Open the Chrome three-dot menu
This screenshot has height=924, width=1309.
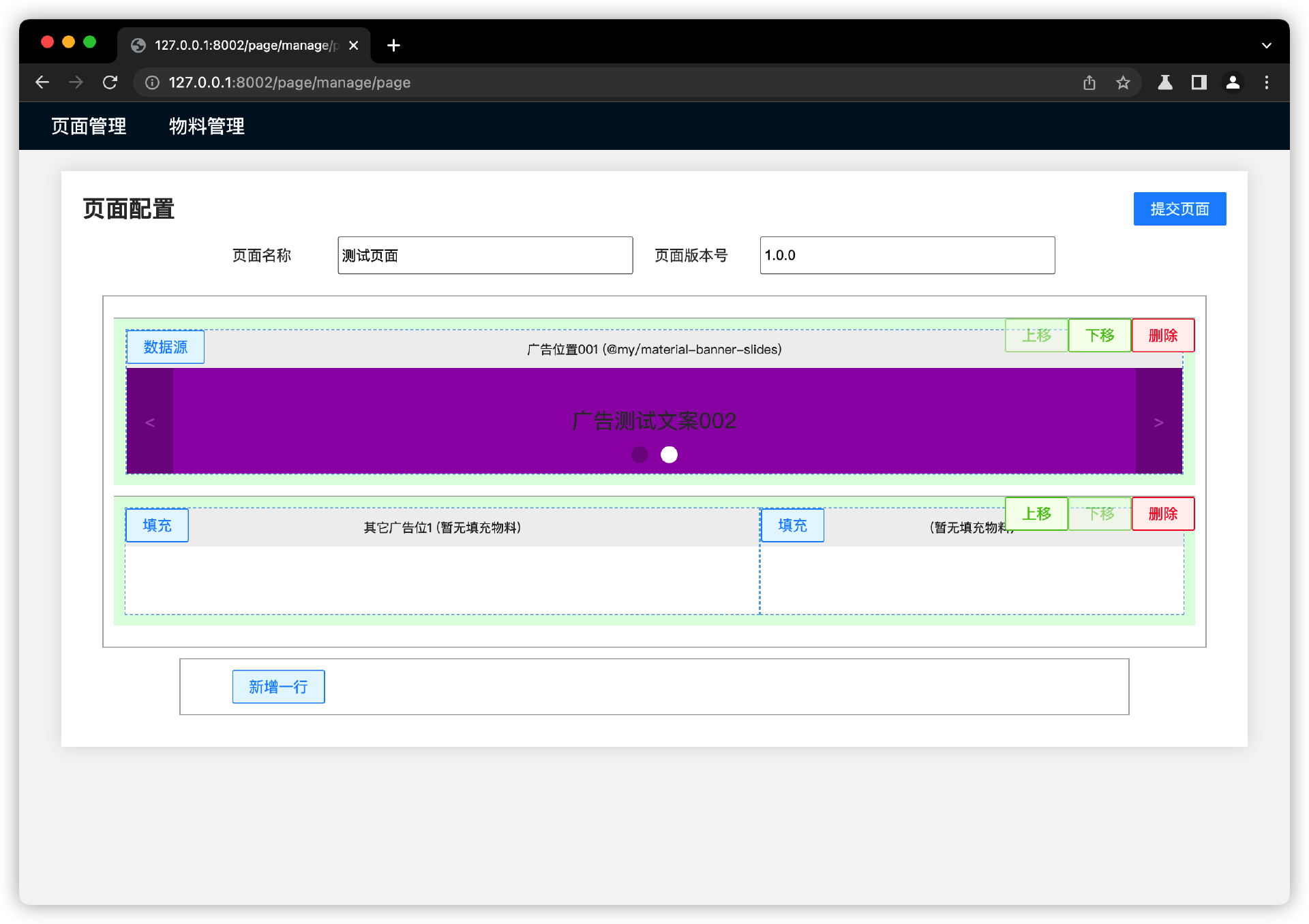[1267, 82]
